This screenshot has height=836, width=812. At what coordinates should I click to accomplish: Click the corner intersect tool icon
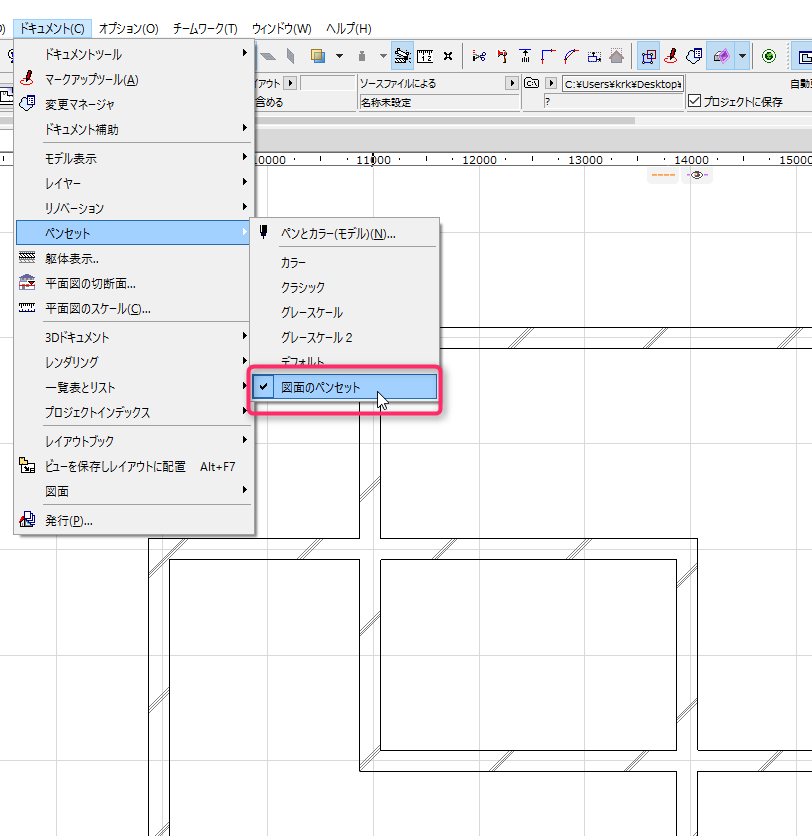pyautogui.click(x=548, y=56)
